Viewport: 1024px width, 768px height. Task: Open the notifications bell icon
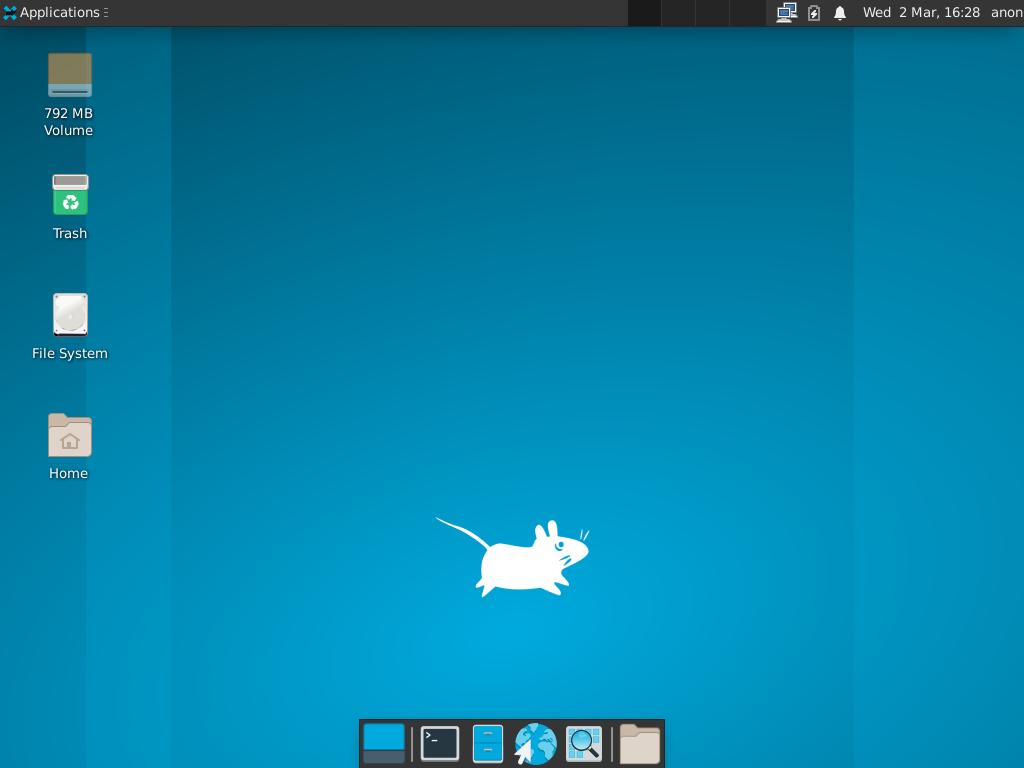pos(840,12)
